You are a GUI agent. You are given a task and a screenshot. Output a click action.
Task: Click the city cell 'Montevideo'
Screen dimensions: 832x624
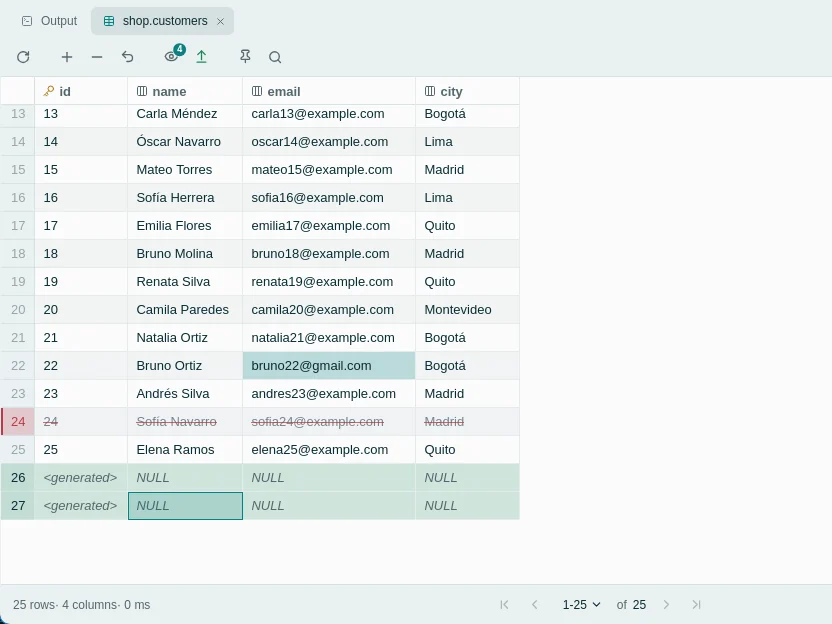tap(467, 309)
